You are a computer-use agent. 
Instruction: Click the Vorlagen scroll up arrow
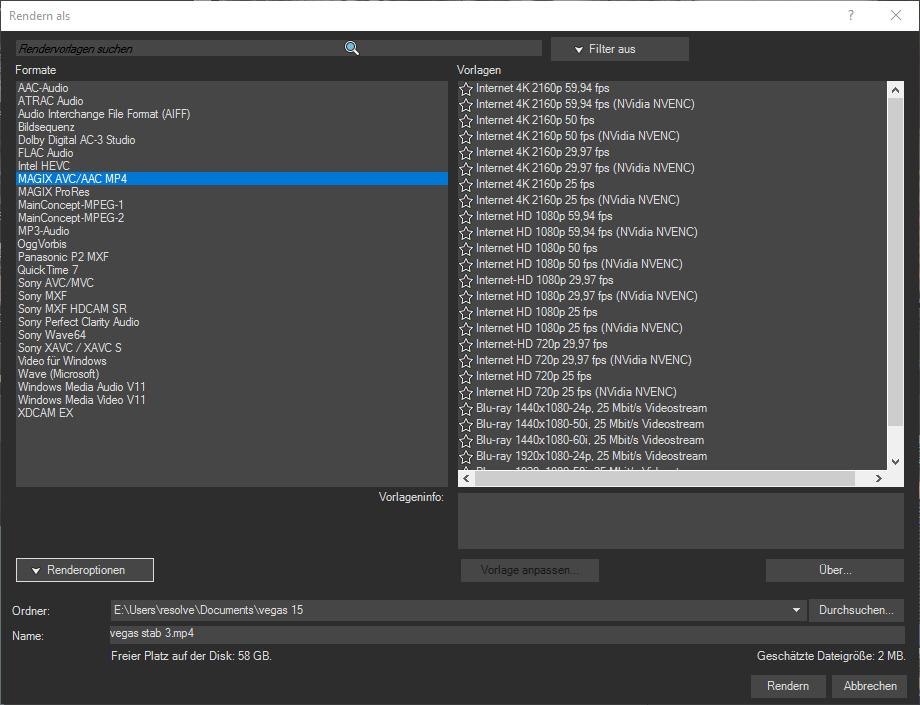(895, 90)
